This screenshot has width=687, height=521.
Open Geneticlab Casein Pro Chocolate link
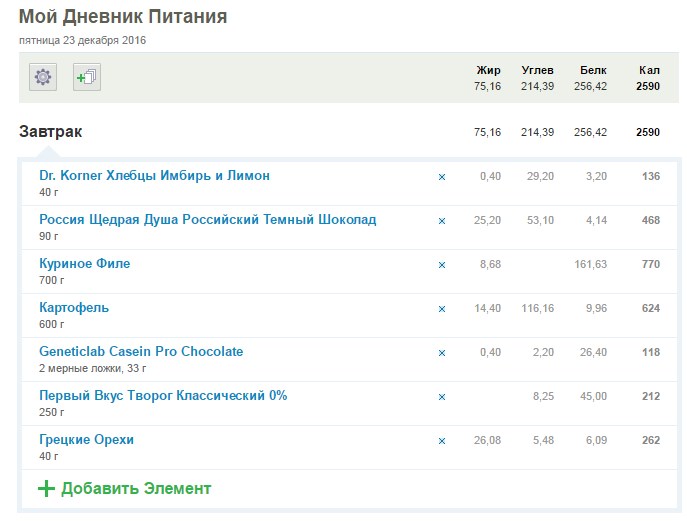pos(141,351)
